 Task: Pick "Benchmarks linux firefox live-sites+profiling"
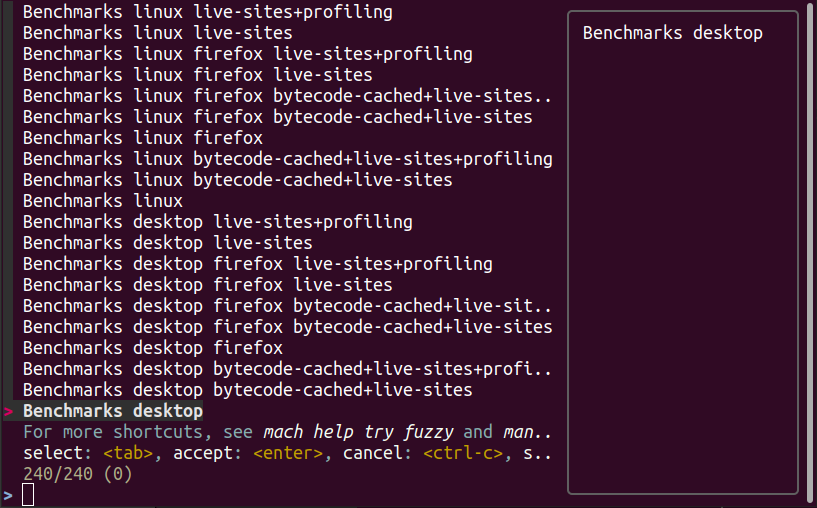tap(247, 54)
